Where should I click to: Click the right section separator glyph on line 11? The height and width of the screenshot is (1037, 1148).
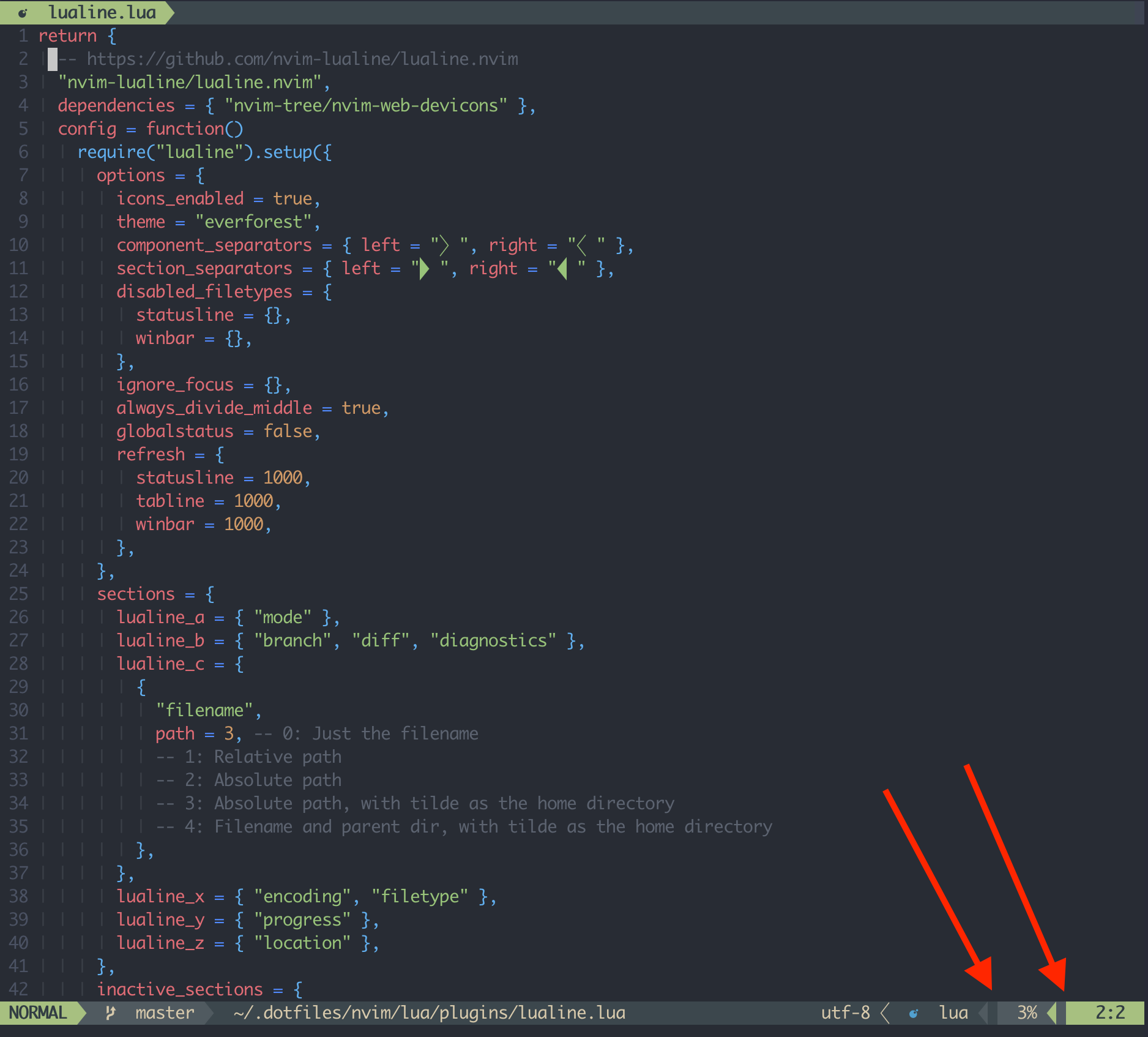[561, 268]
